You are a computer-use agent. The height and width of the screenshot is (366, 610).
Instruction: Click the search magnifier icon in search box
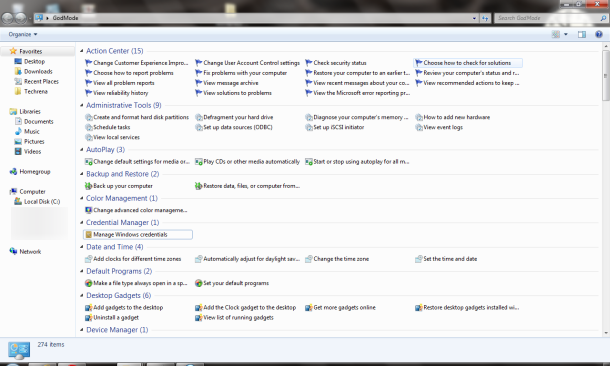click(x=603, y=18)
